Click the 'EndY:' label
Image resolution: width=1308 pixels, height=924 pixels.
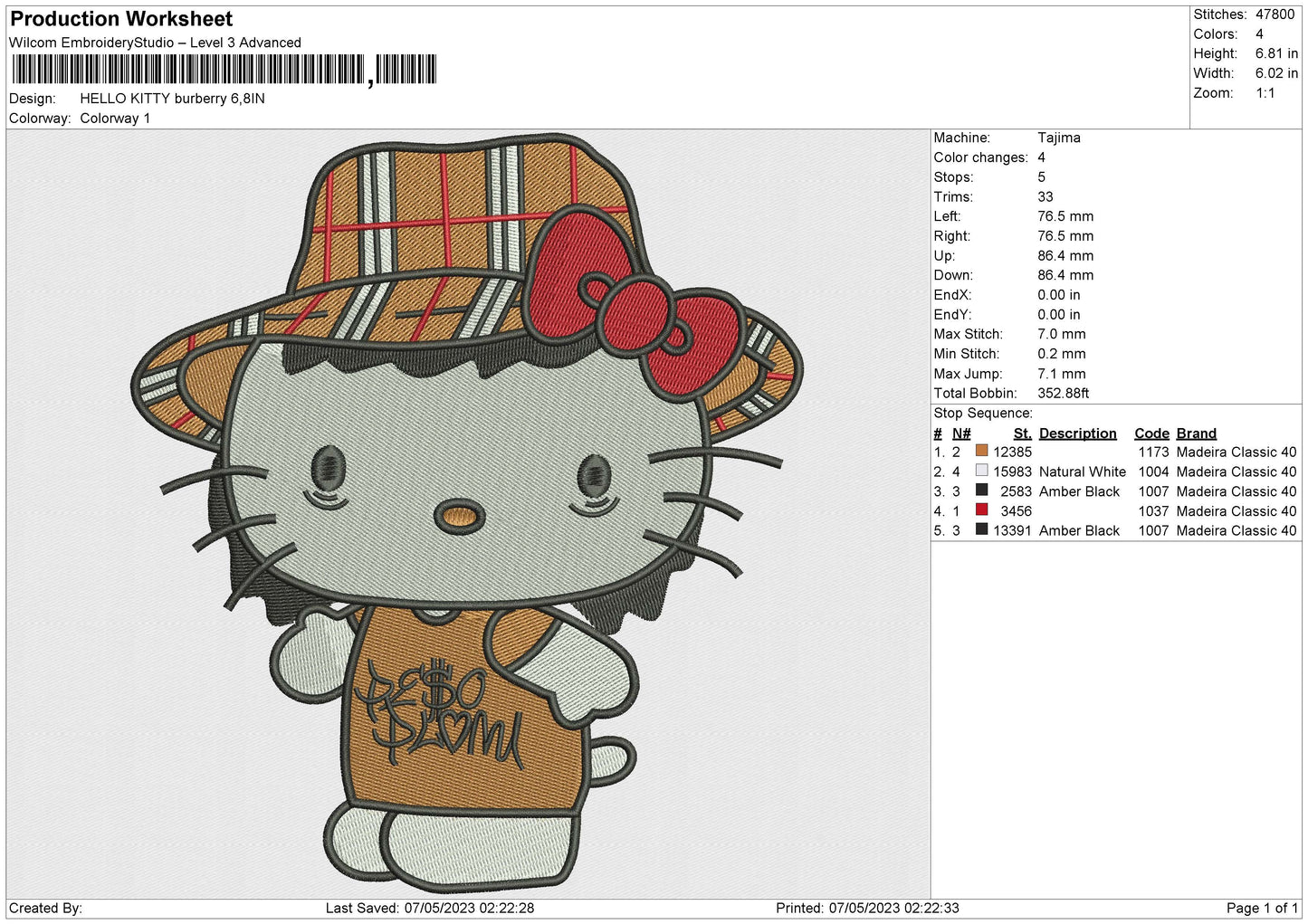click(953, 315)
